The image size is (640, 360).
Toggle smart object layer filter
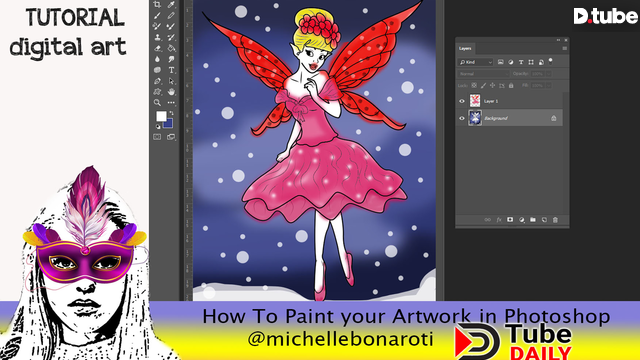click(541, 62)
